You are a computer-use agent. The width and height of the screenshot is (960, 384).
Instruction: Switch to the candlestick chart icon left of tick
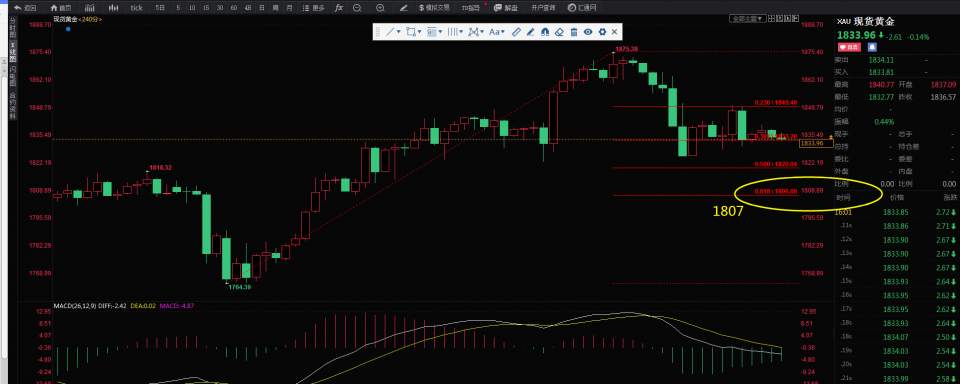coord(113,8)
